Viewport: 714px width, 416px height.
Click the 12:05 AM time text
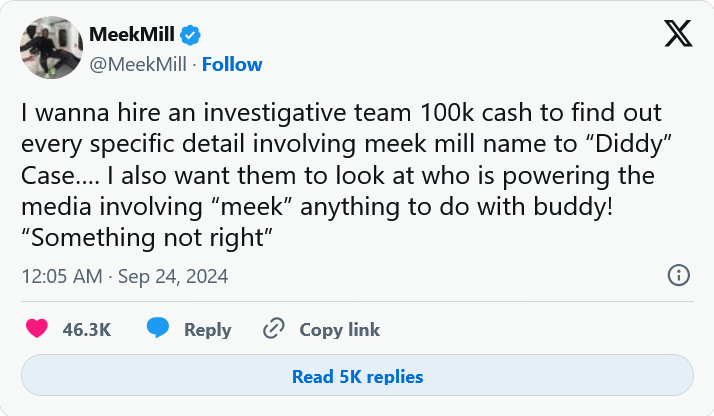(59, 275)
